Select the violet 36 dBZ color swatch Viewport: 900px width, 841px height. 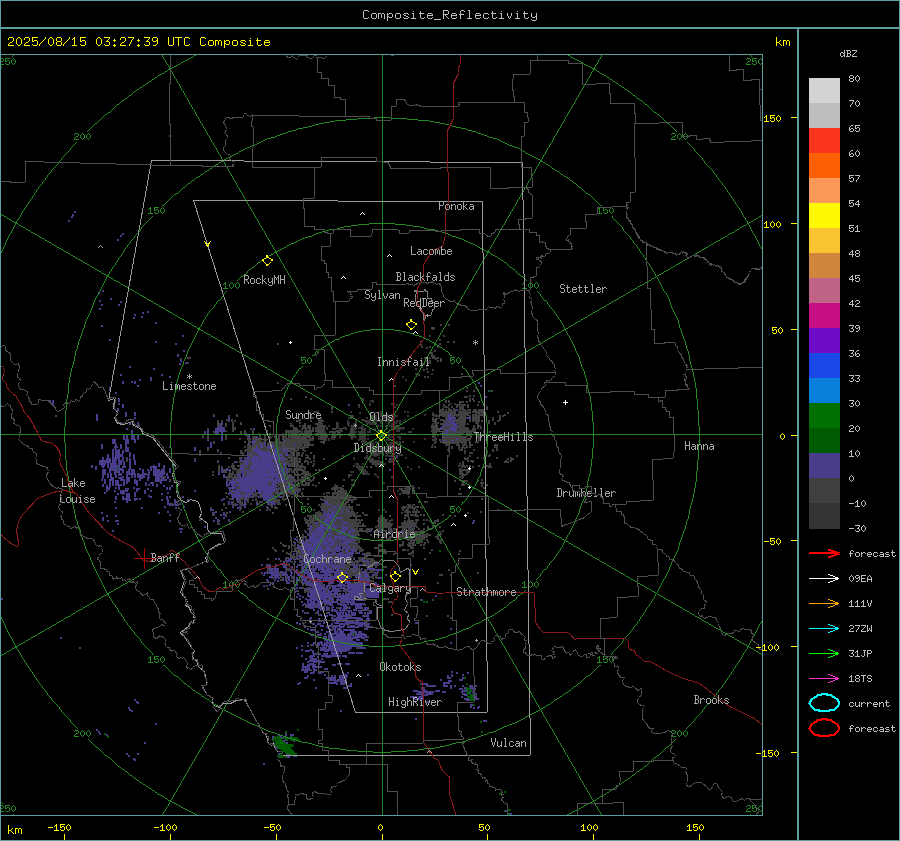tap(824, 340)
